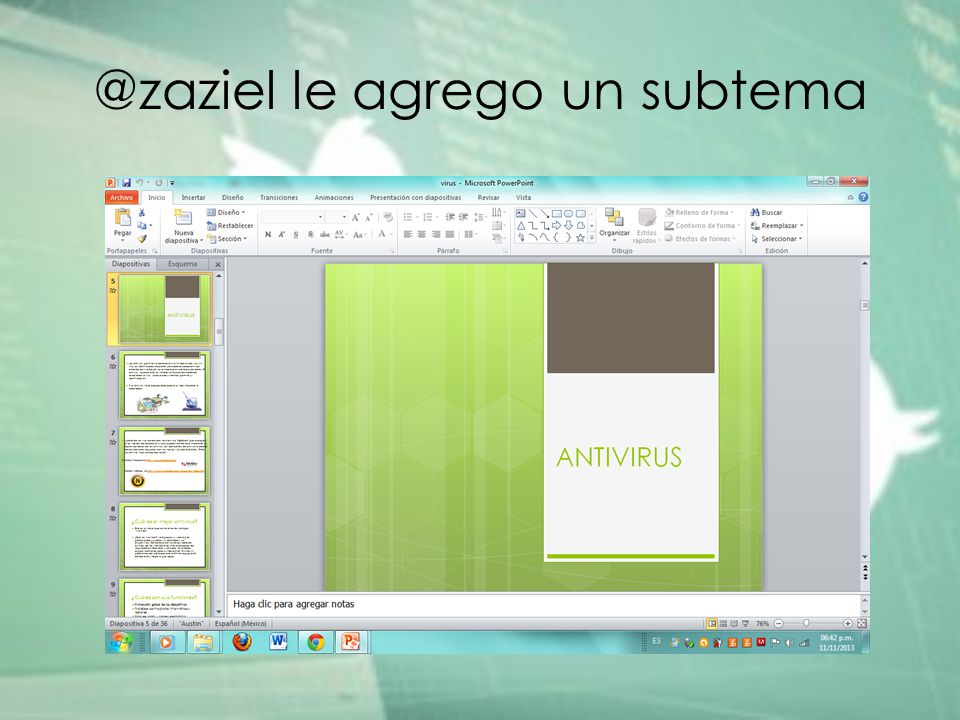Toggle bold (N) formatting
Image resolution: width=960 pixels, height=720 pixels.
click(x=268, y=234)
